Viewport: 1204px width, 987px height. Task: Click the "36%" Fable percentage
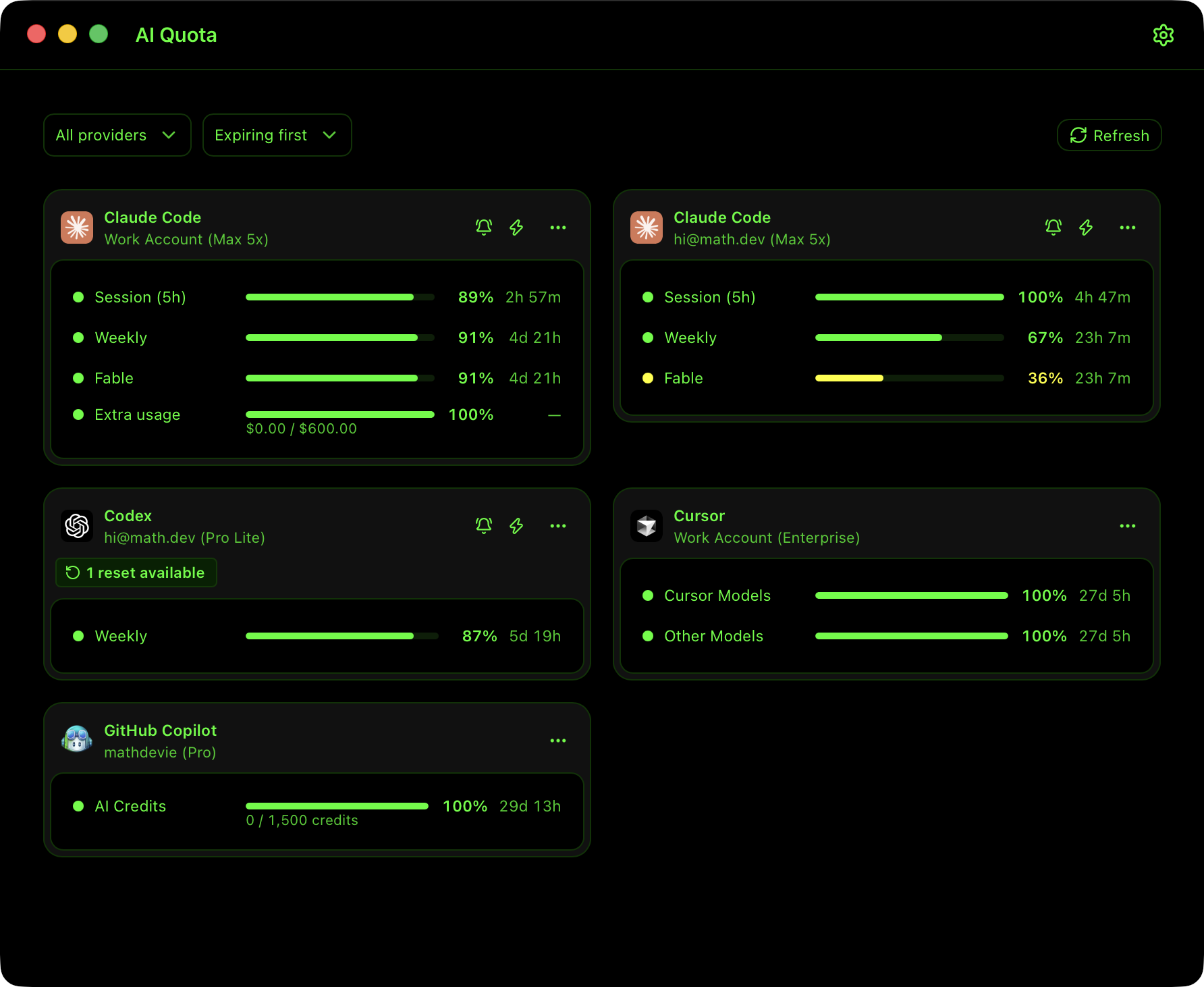point(1045,378)
